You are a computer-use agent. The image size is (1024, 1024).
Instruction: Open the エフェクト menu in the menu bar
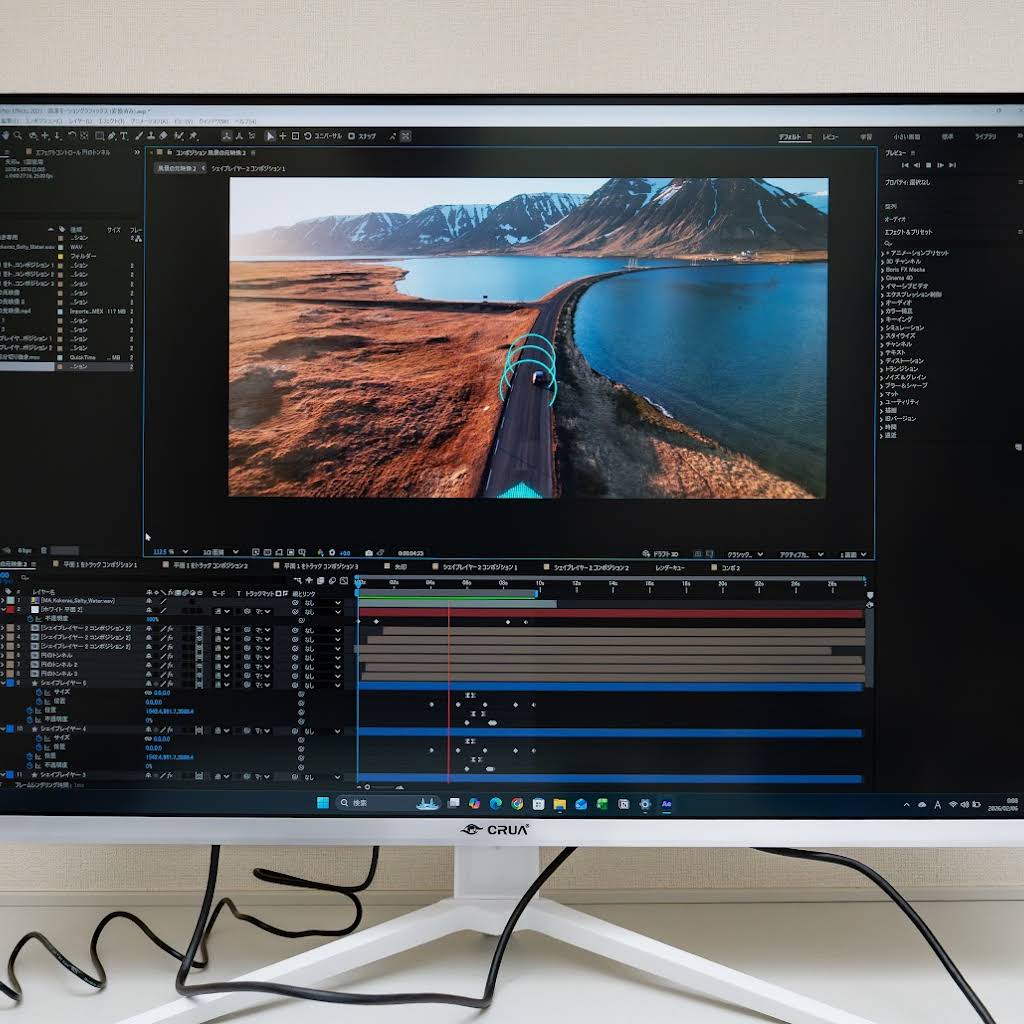pyautogui.click(x=111, y=121)
